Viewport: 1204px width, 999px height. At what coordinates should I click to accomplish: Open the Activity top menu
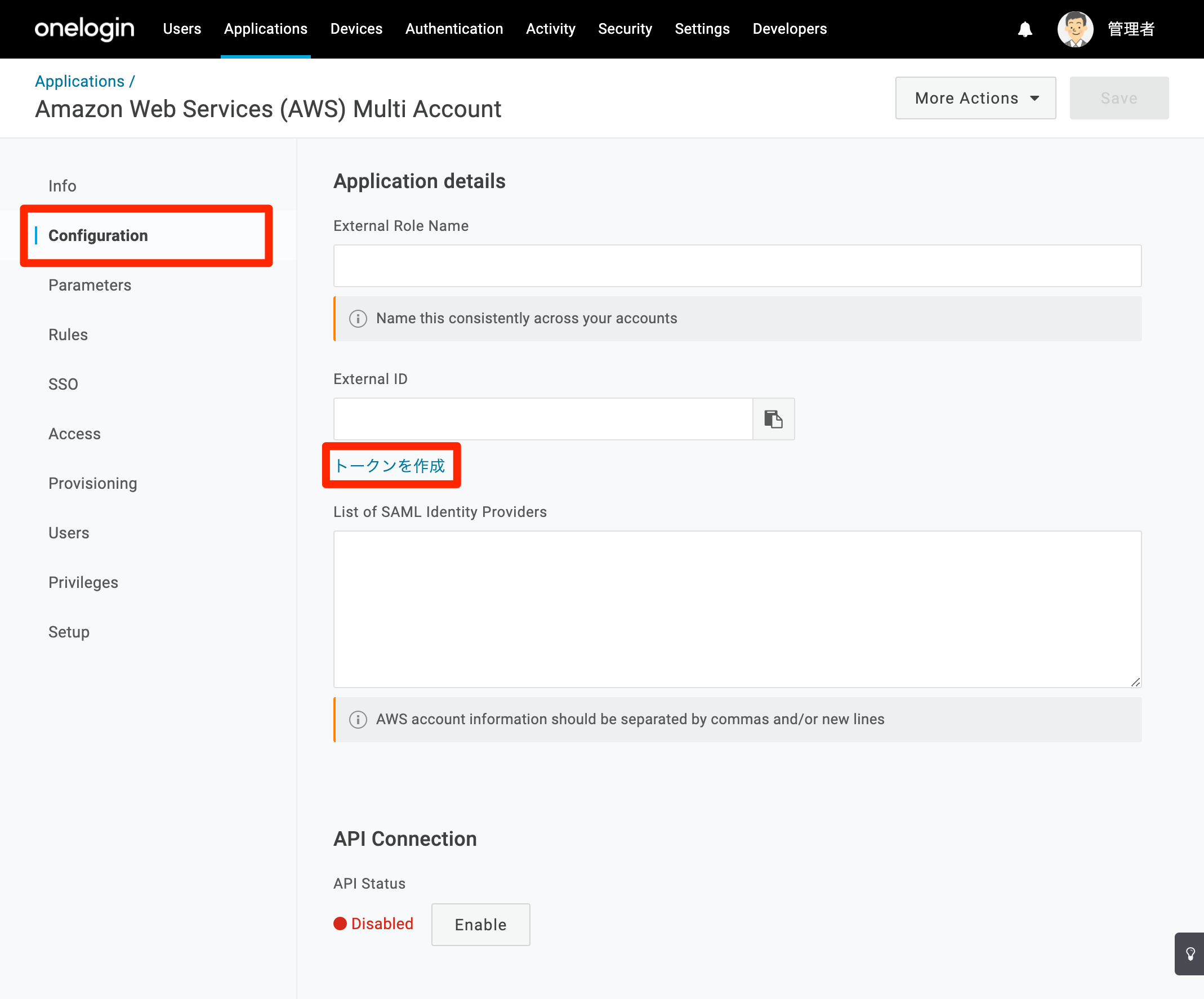[x=550, y=29]
